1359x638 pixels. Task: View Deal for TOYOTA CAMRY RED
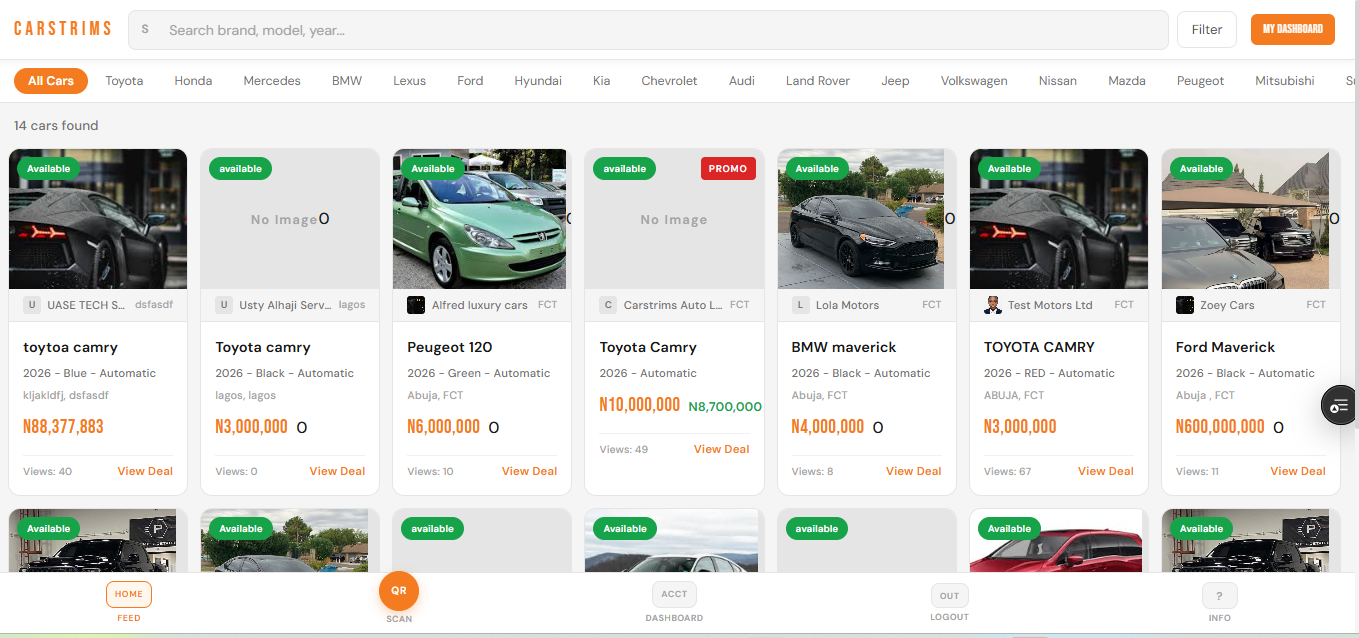coord(1105,471)
